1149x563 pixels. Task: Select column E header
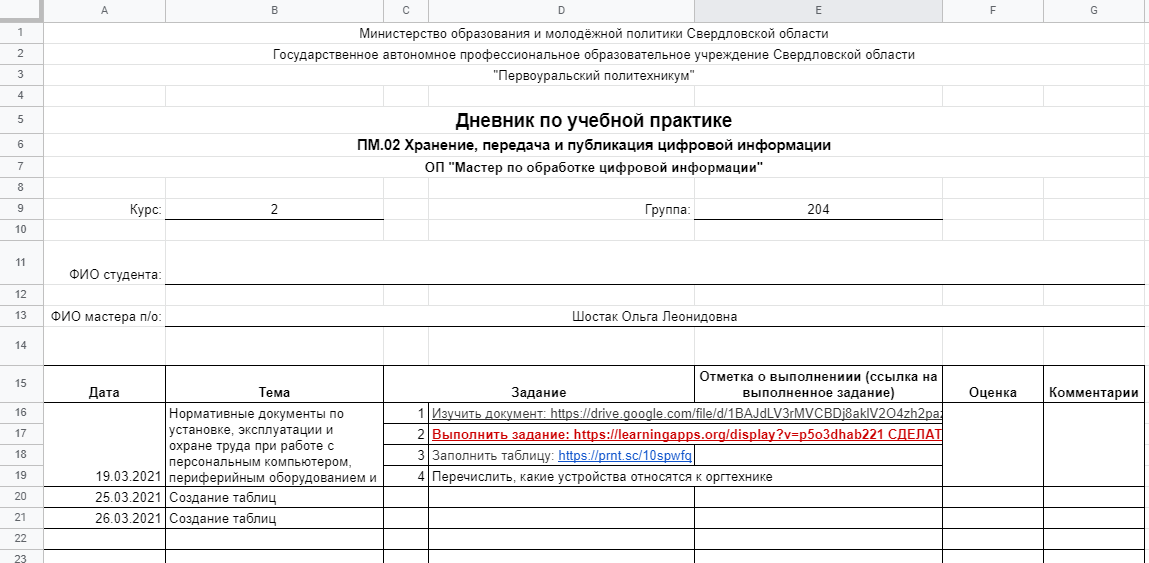coord(819,10)
